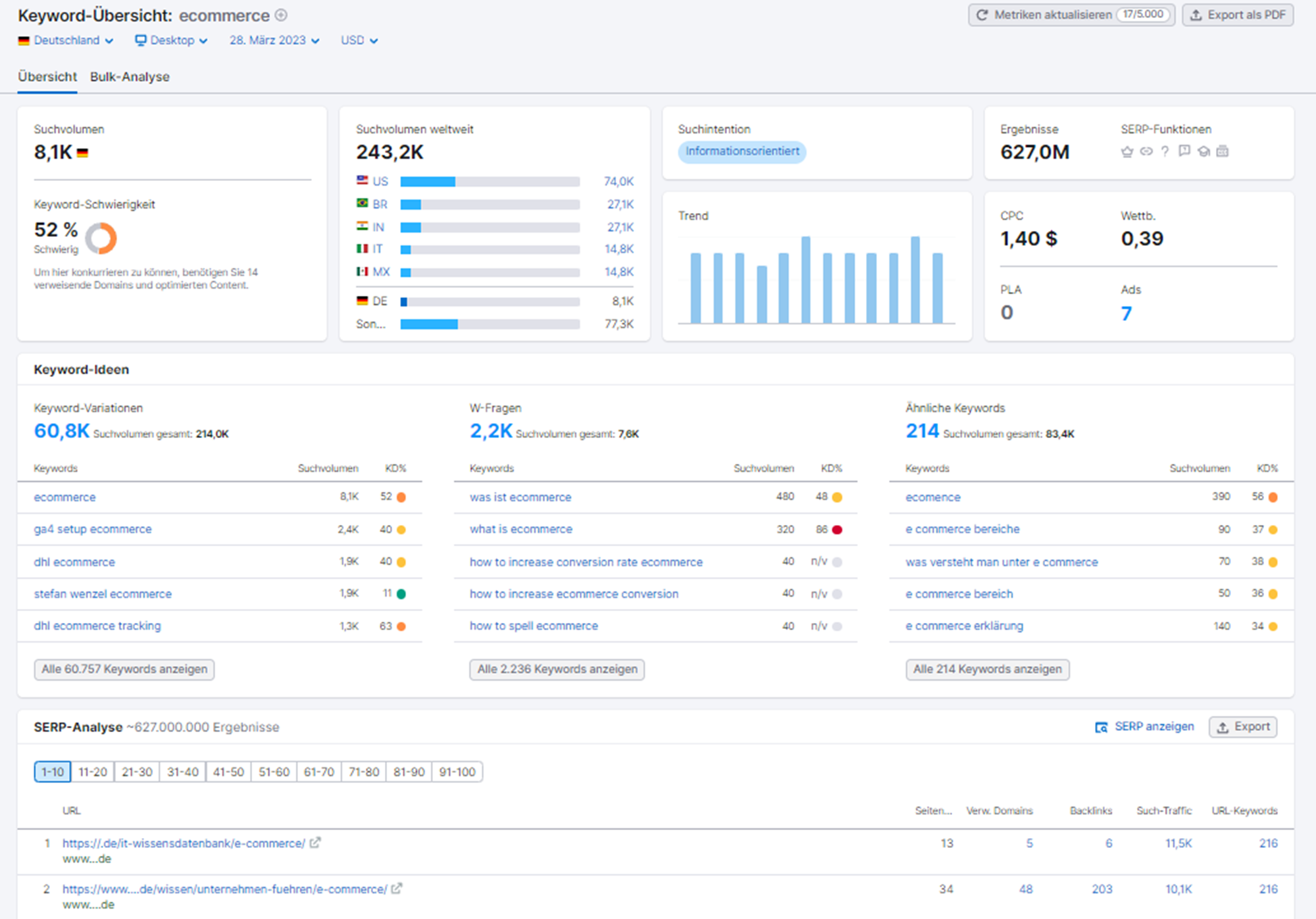
Task: Open external link icon for result 1
Action: pyautogui.click(x=315, y=843)
